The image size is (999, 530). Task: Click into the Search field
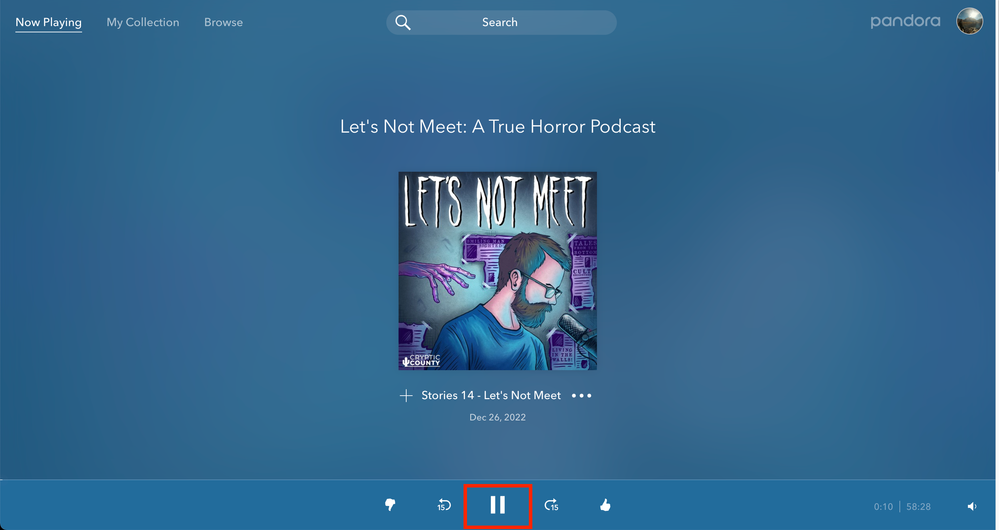(510, 23)
